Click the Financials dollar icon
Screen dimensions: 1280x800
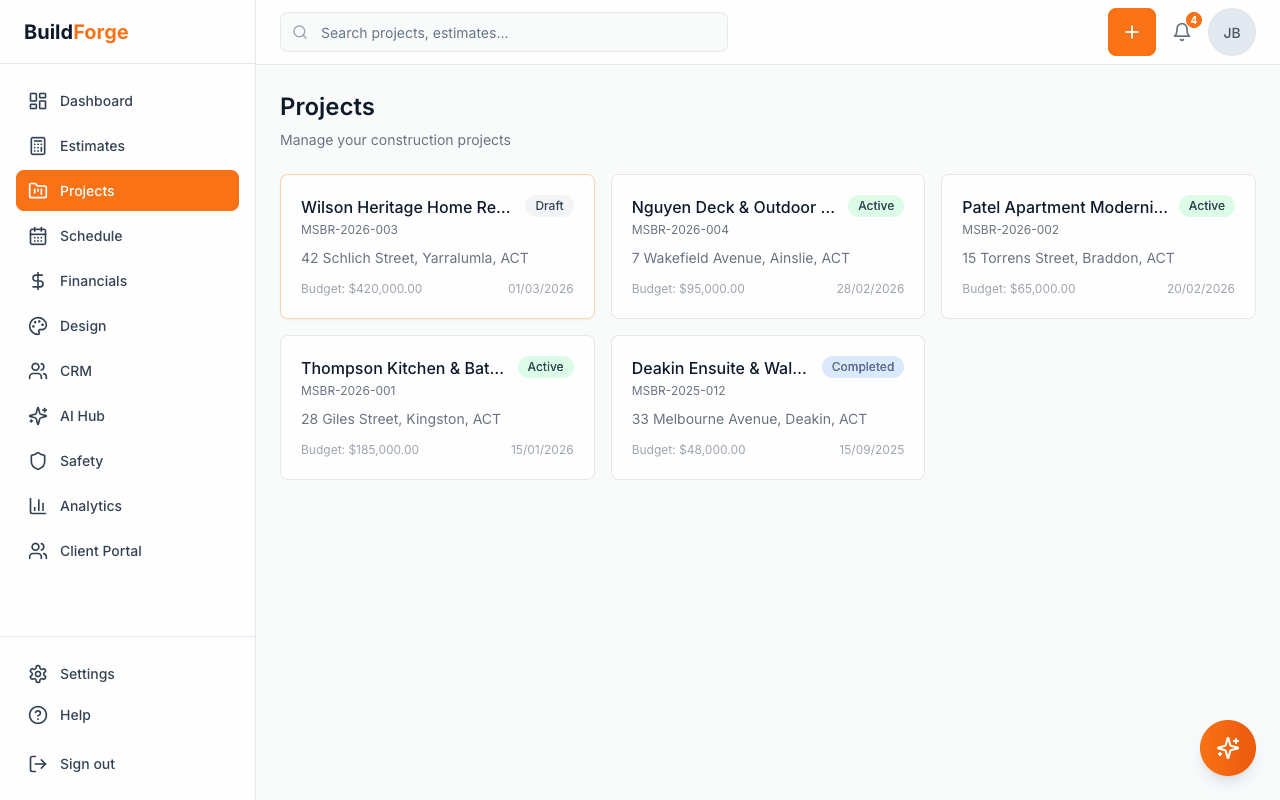click(x=38, y=281)
